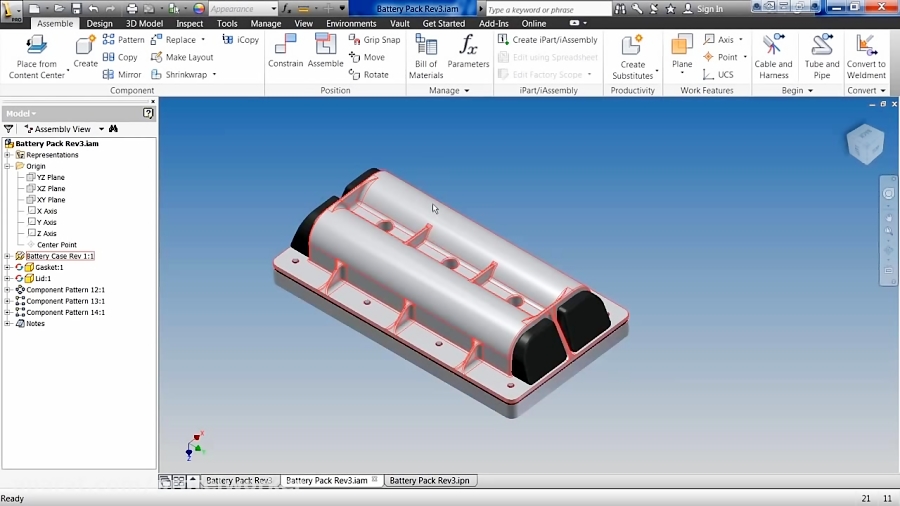The width and height of the screenshot is (900, 506).
Task: Open the Appearance combo box
Action: coord(243,9)
